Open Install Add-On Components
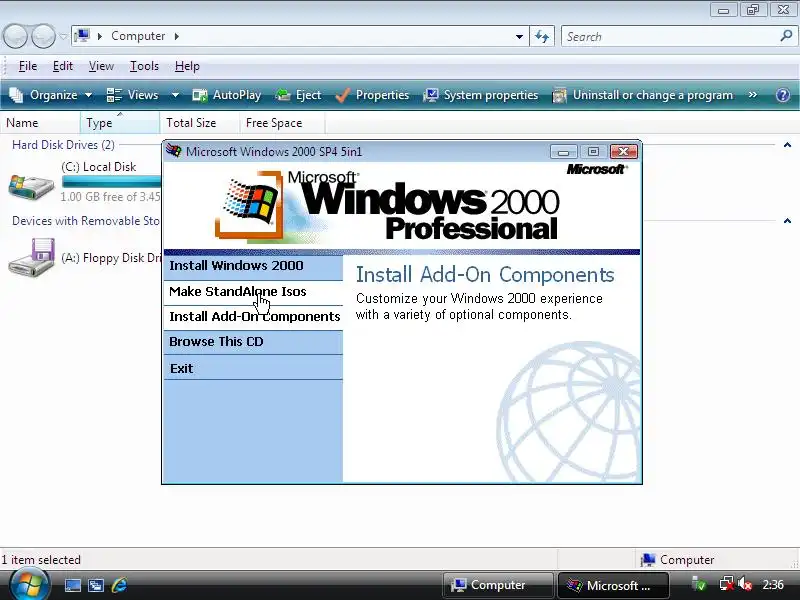Viewport: 800px width, 600px height. point(253,317)
